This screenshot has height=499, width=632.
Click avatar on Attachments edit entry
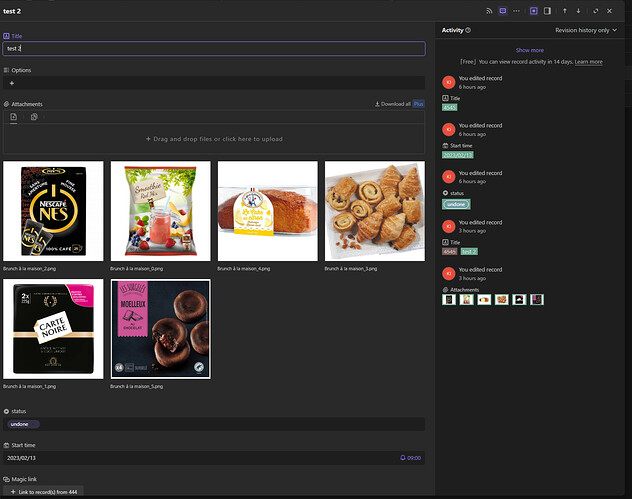pos(449,274)
